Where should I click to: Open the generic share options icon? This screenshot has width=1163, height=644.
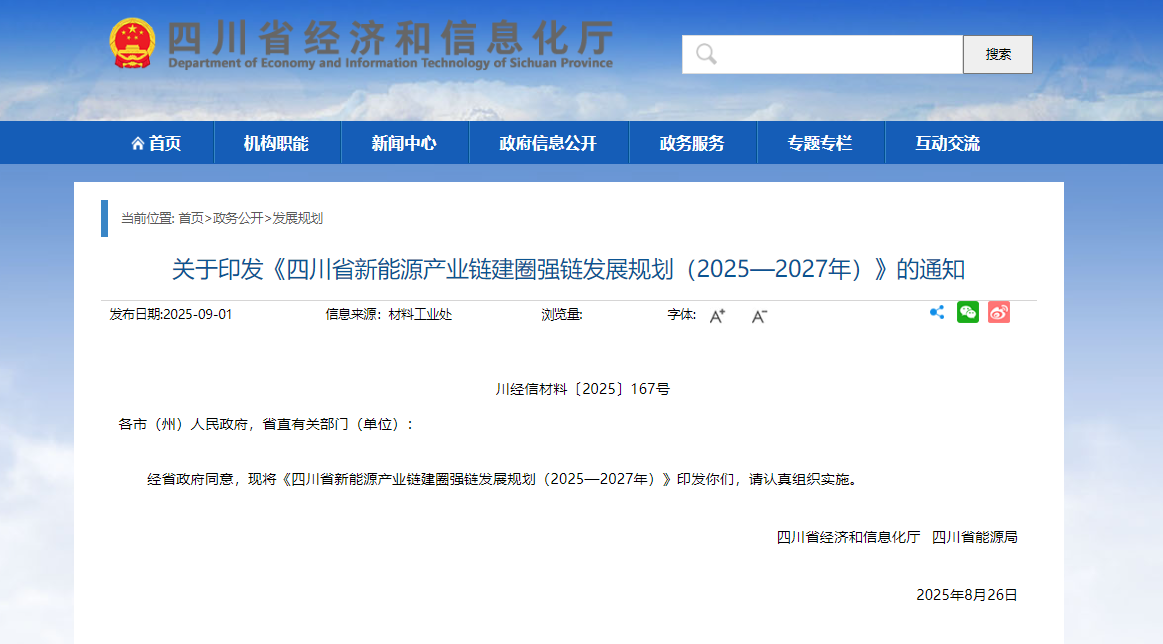(x=936, y=312)
